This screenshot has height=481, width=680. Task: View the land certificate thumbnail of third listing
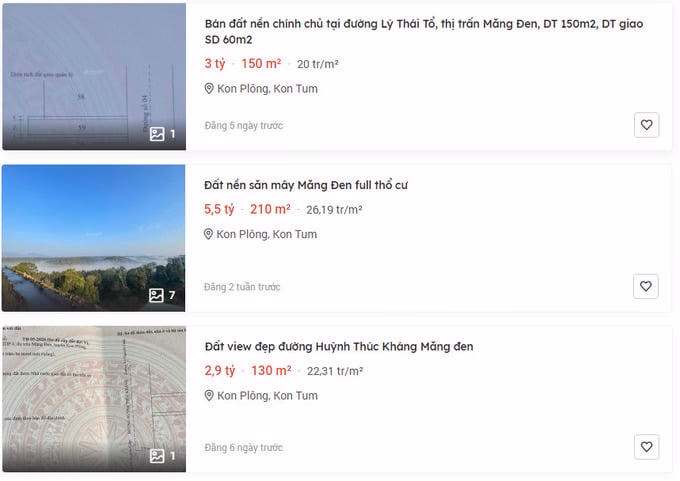[94, 399]
